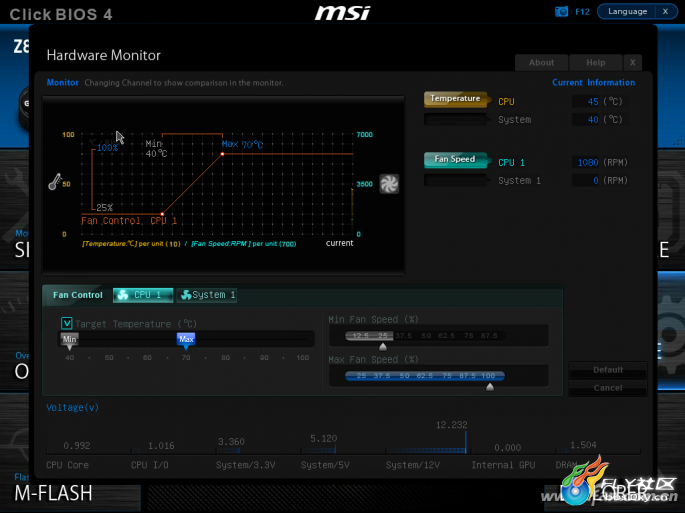Click the Max target temperature slider handle

pyautogui.click(x=186, y=340)
